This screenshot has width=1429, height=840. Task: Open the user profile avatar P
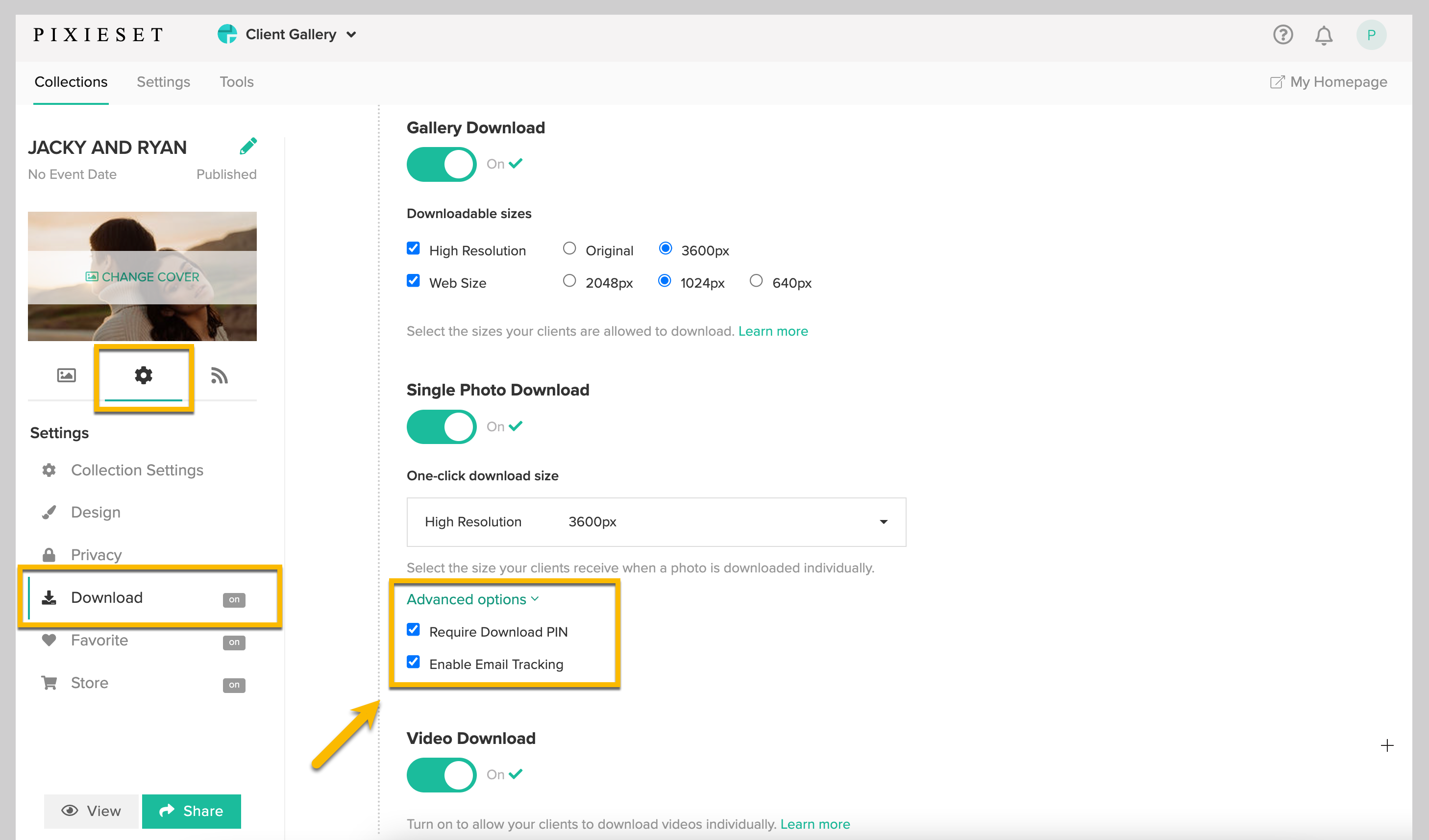tap(1371, 35)
